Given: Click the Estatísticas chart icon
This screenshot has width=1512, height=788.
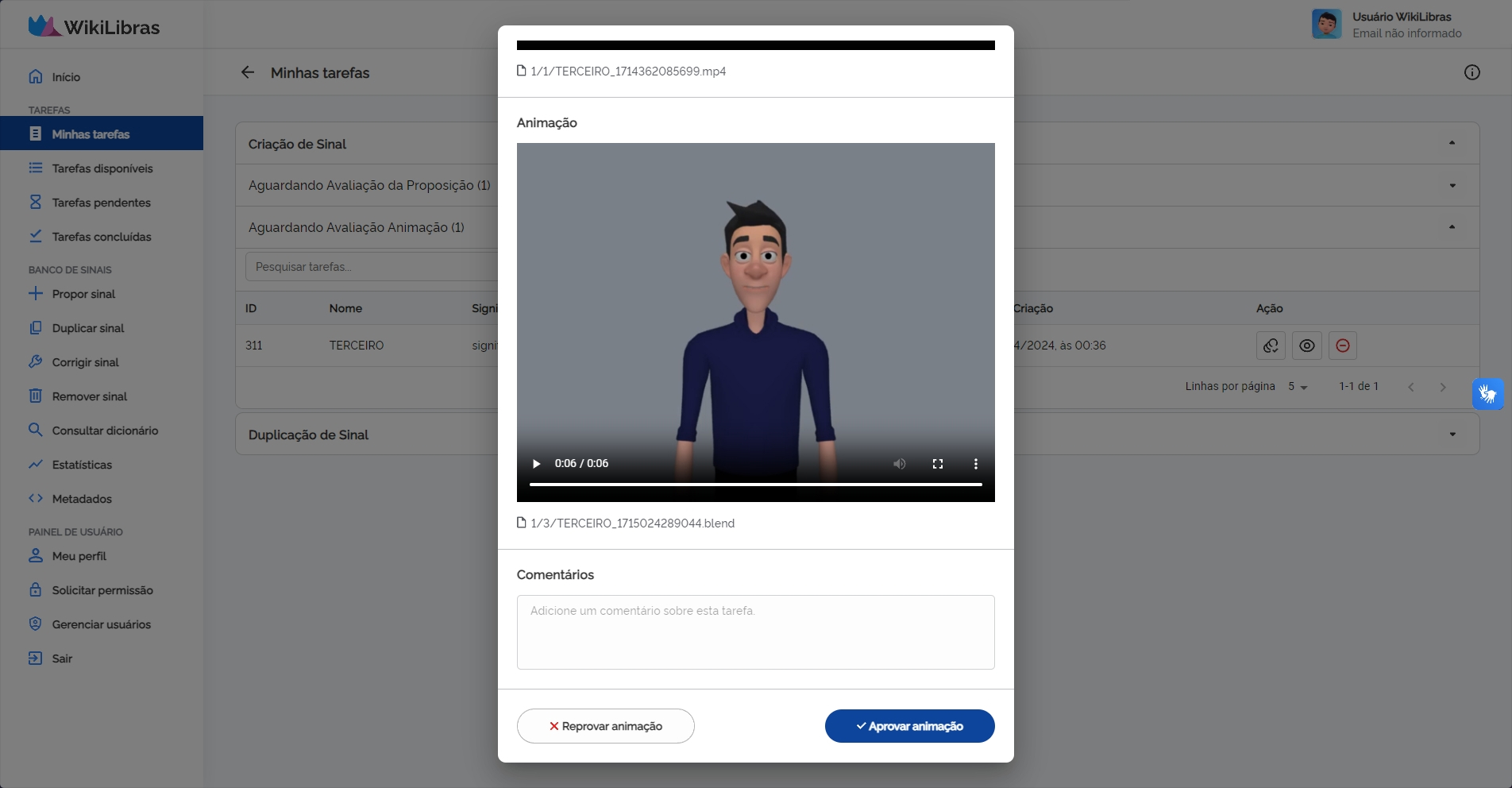Looking at the screenshot, I should 35,464.
